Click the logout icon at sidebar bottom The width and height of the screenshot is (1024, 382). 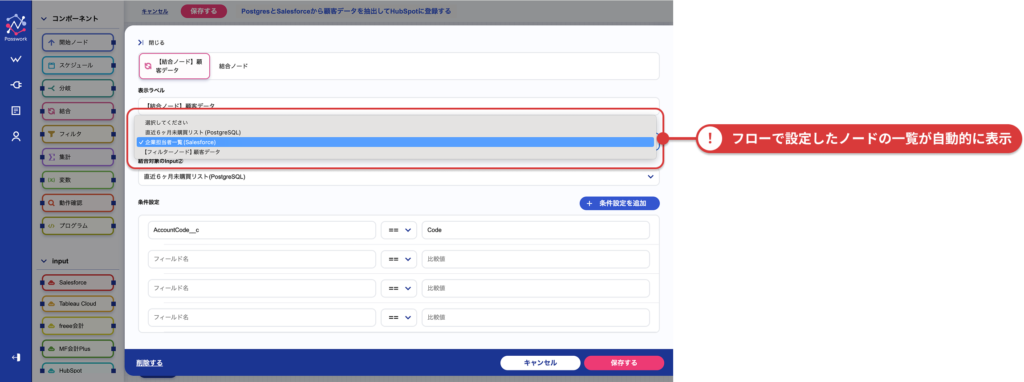(x=16, y=357)
